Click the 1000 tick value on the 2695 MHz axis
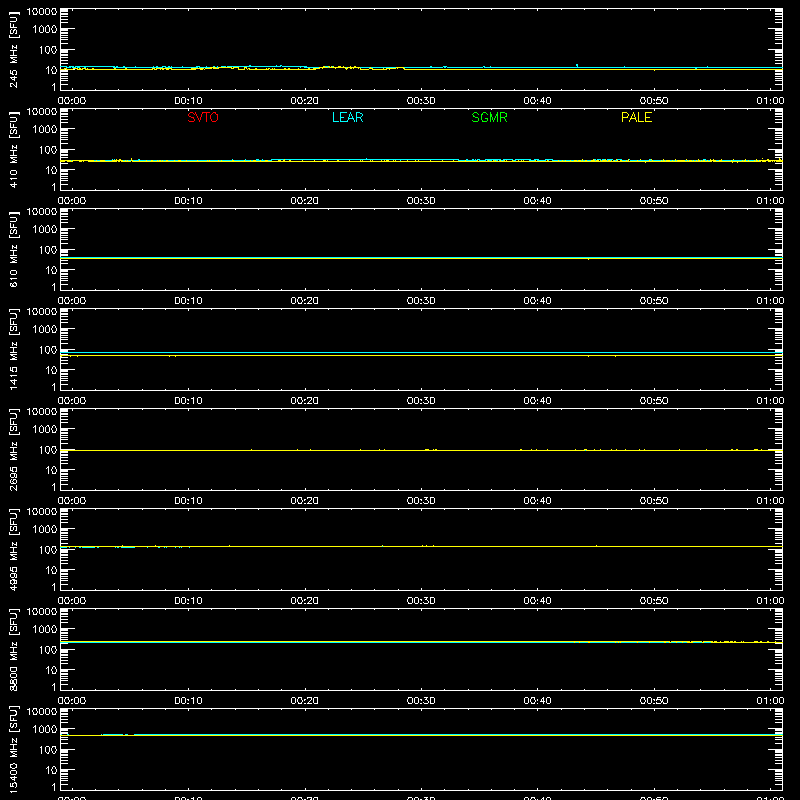This screenshot has height=800, width=800. click(45, 430)
